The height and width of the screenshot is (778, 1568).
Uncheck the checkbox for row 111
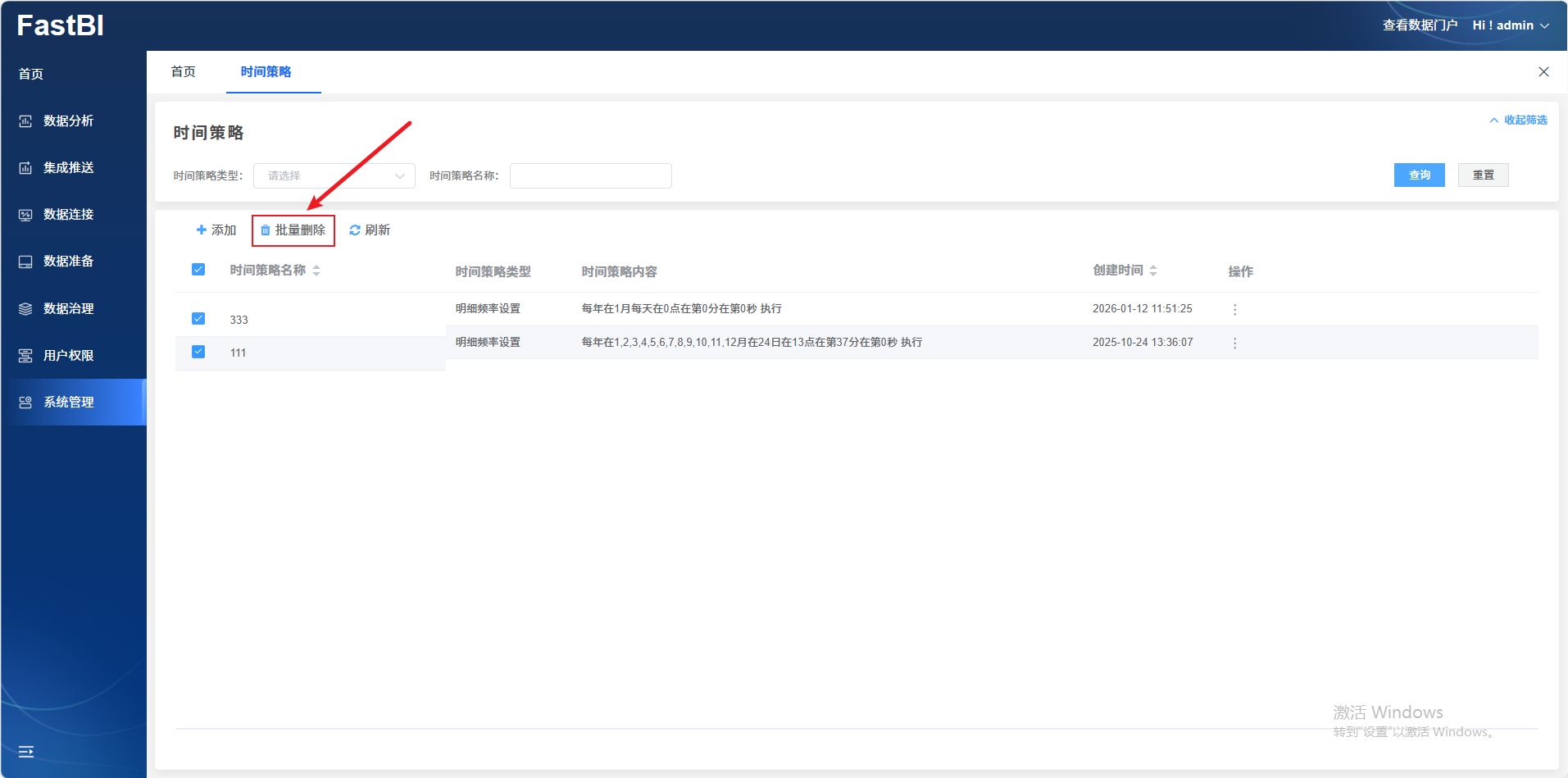tap(198, 352)
